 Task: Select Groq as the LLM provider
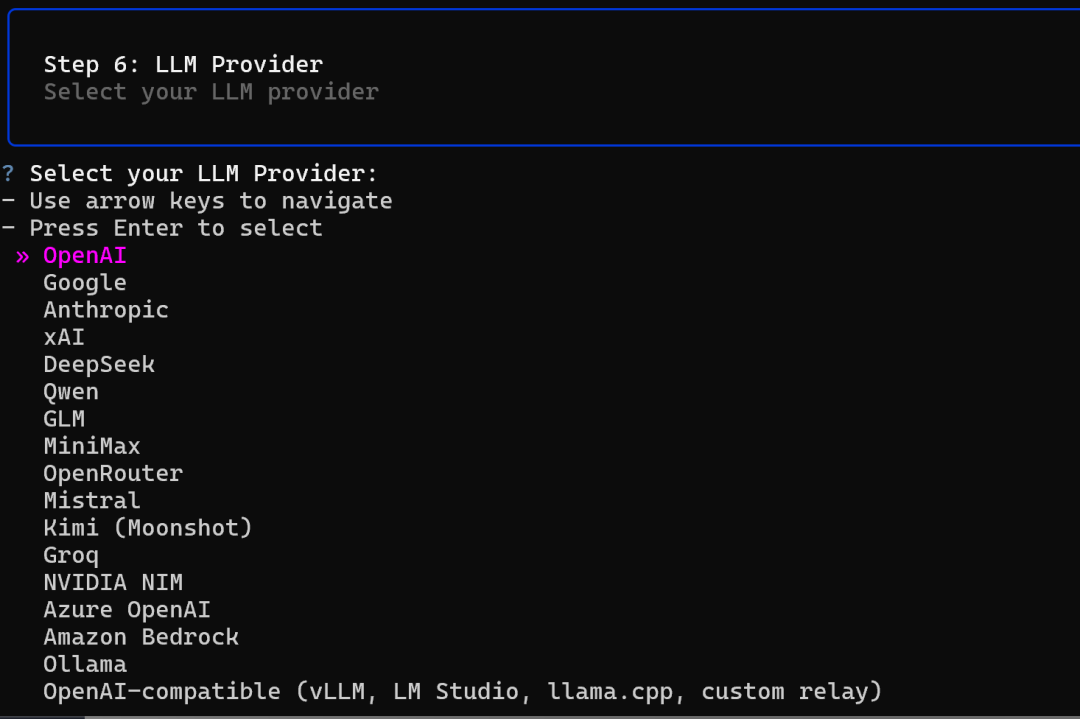(x=71, y=556)
